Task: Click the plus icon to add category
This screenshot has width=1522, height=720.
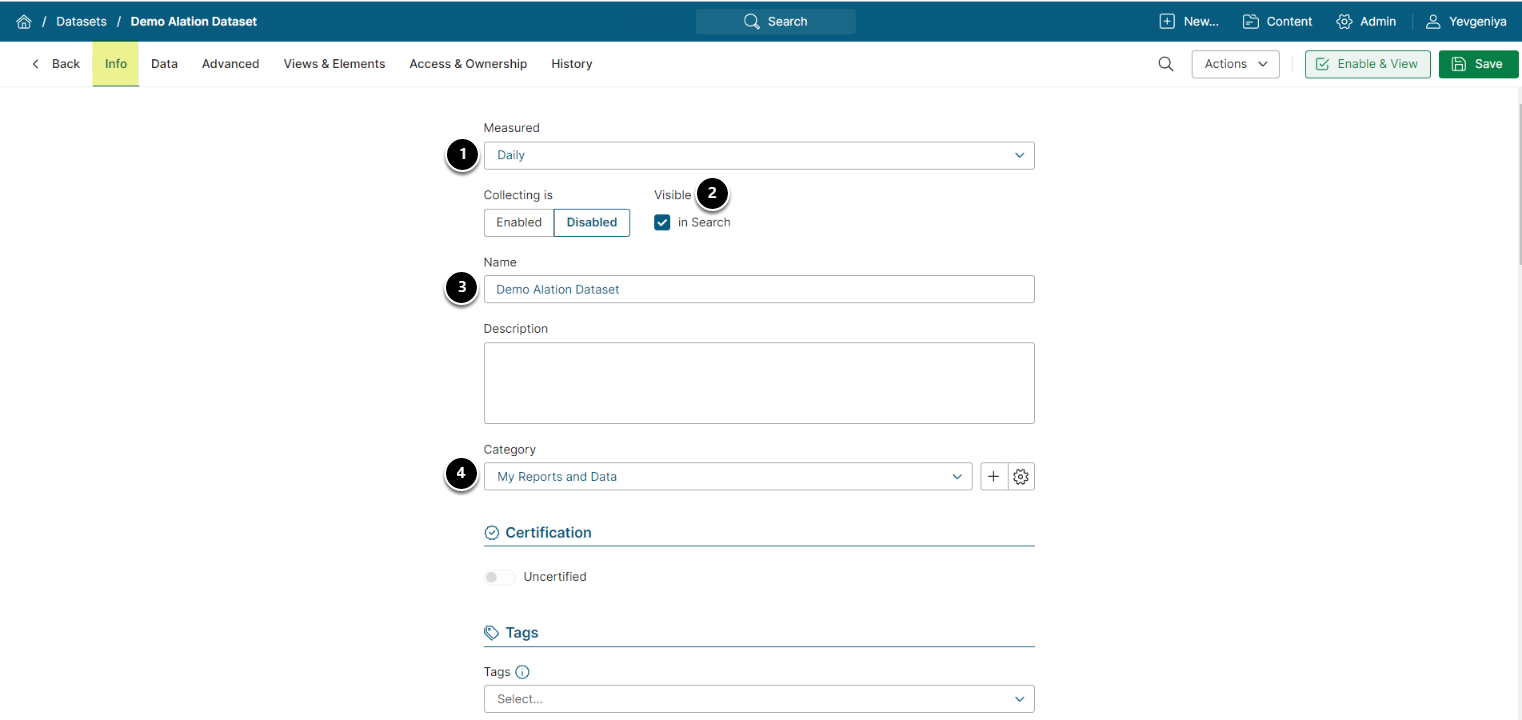Action: (x=993, y=477)
